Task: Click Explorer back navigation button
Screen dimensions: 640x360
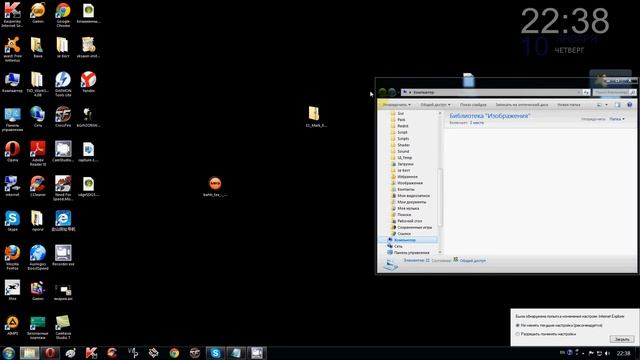Action: (382, 92)
